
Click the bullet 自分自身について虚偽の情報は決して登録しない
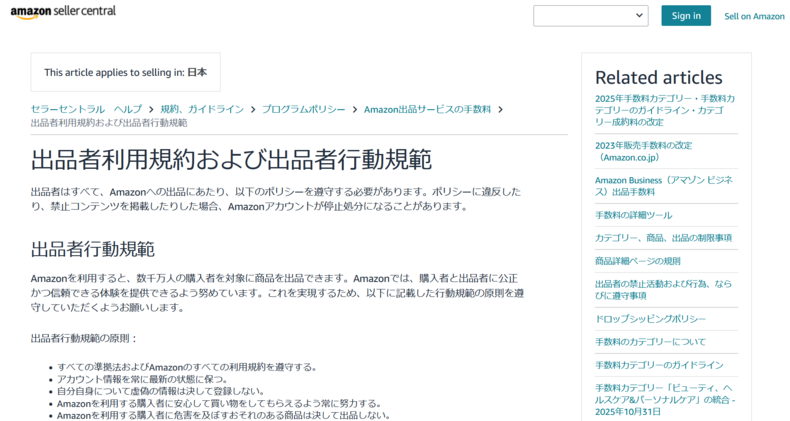point(161,391)
